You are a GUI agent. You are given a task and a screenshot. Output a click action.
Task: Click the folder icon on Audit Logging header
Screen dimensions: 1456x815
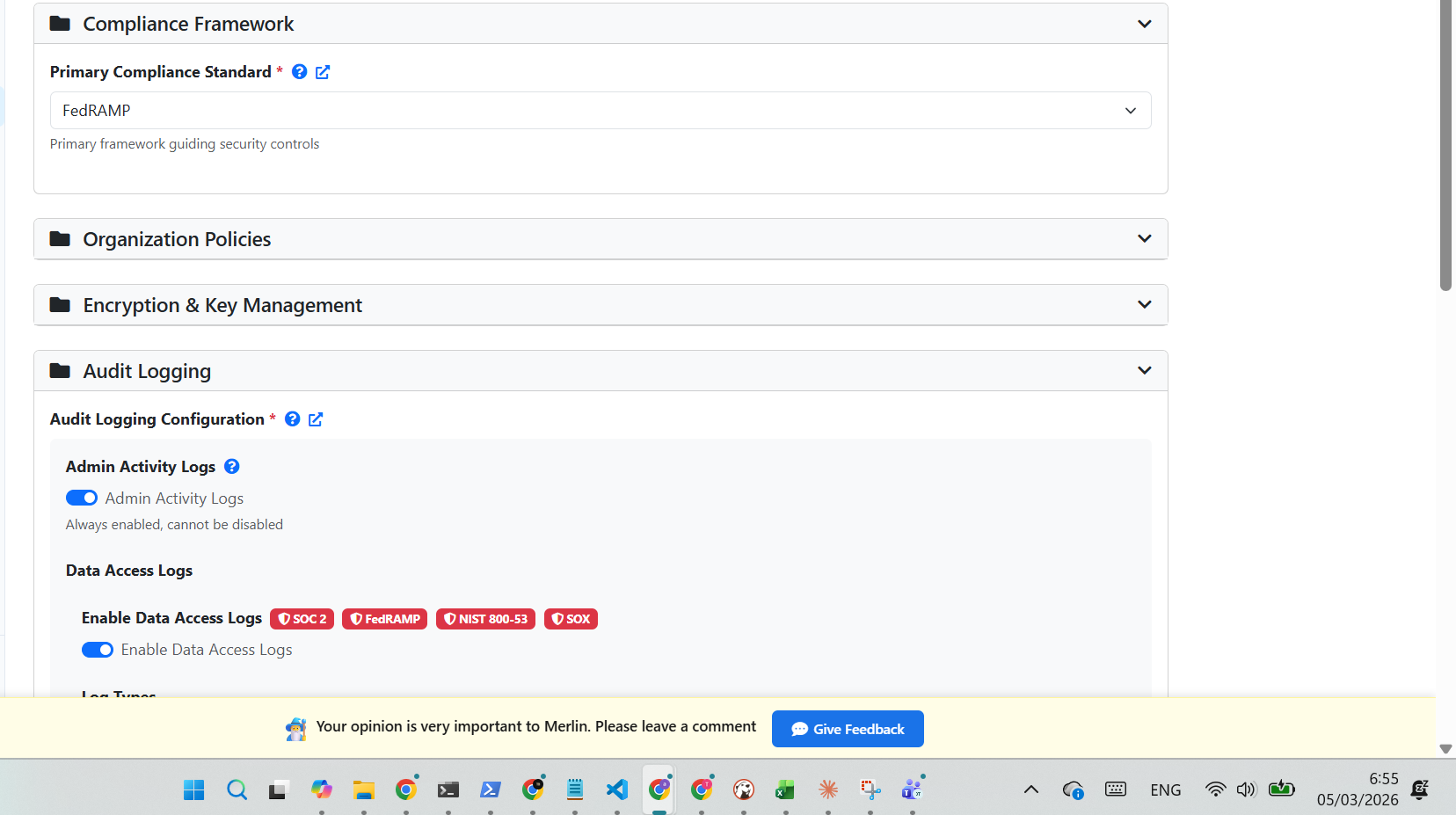coord(60,370)
